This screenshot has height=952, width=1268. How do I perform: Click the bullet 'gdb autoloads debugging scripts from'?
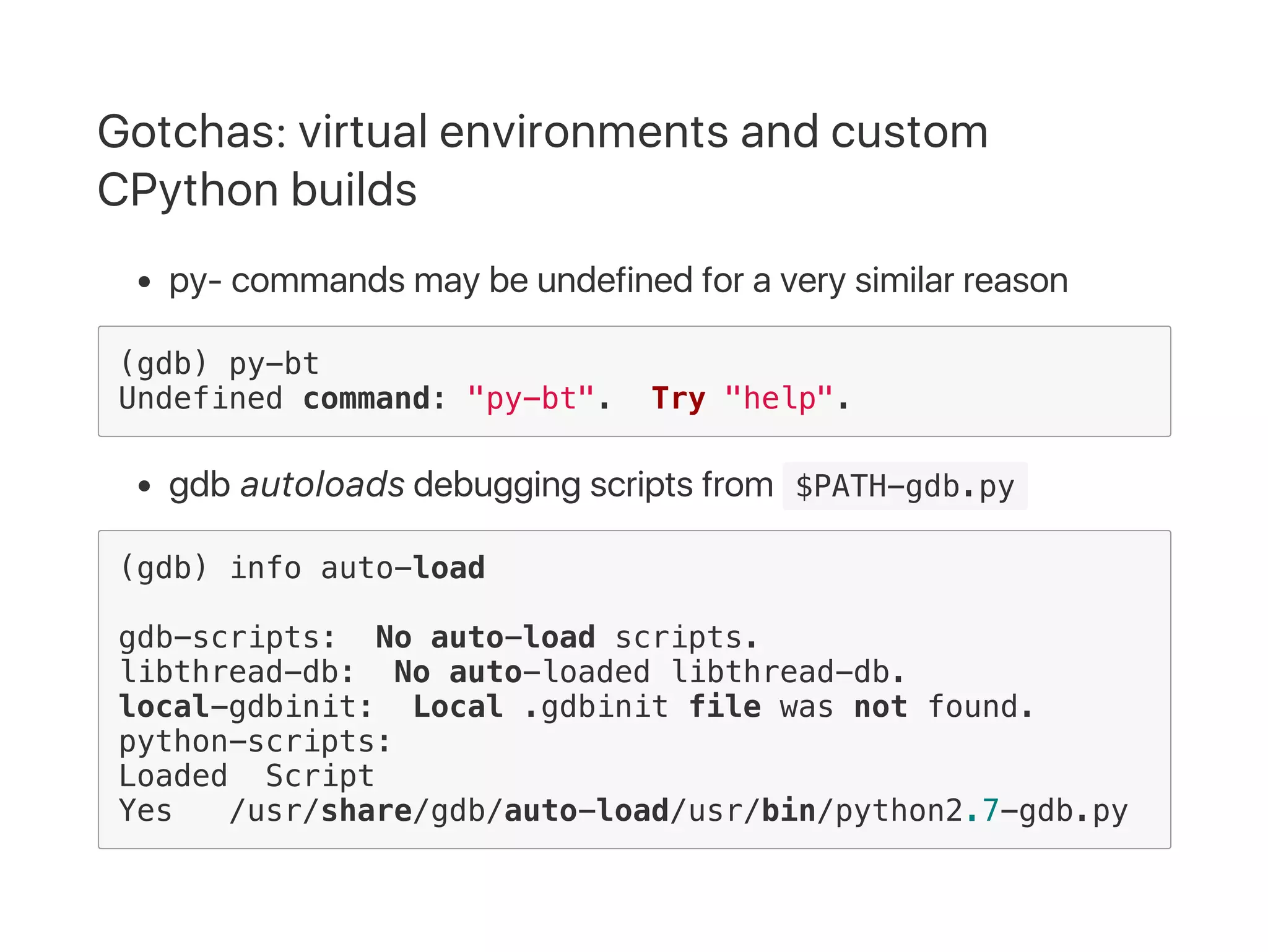[471, 485]
